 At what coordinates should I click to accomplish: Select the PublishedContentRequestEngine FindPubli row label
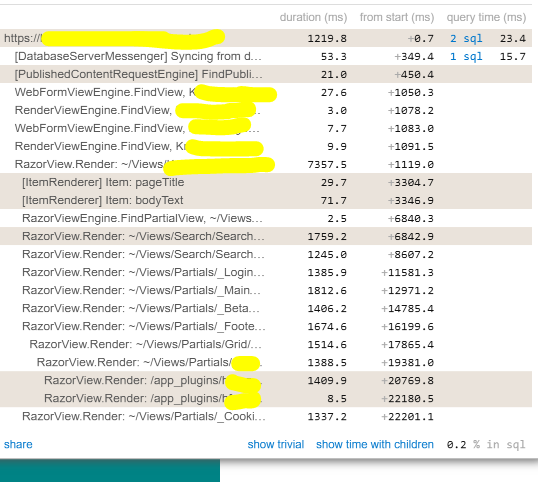coord(139,74)
